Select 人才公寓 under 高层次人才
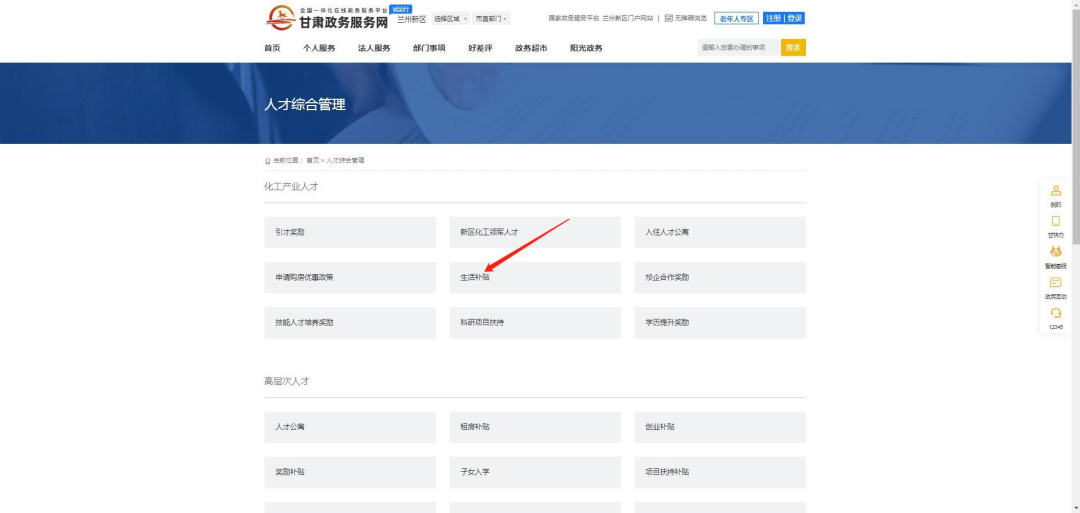The image size is (1080, 513). 350,427
